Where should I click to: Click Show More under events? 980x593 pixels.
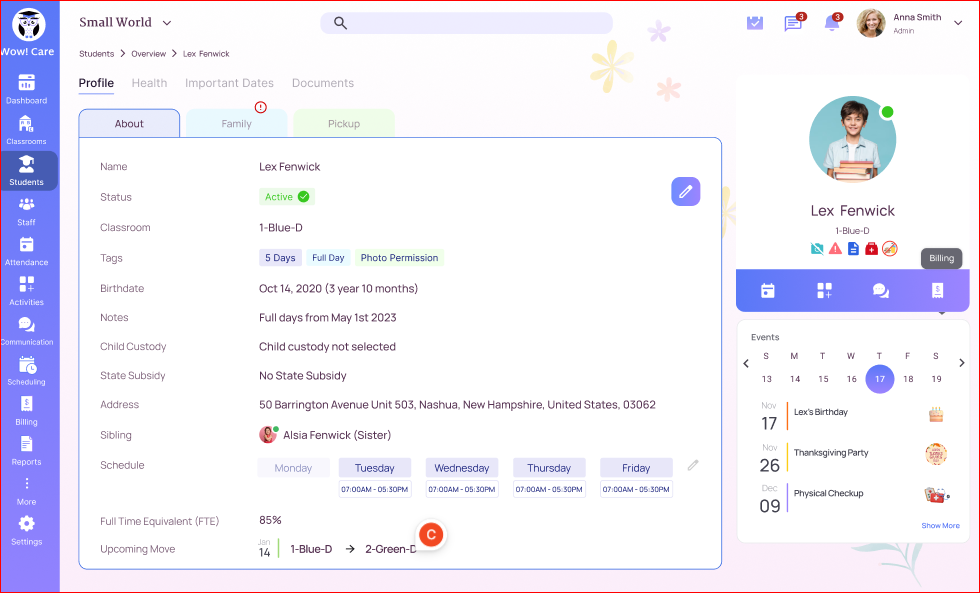(x=940, y=525)
